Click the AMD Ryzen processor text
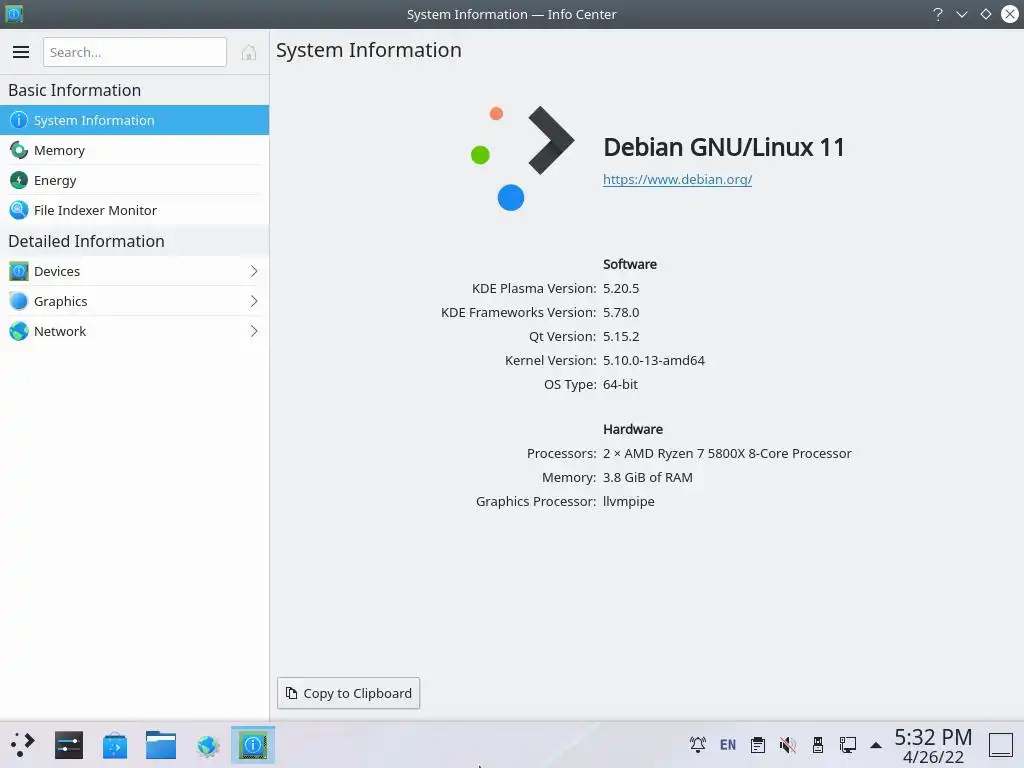Viewport: 1024px width, 768px height. (727, 454)
